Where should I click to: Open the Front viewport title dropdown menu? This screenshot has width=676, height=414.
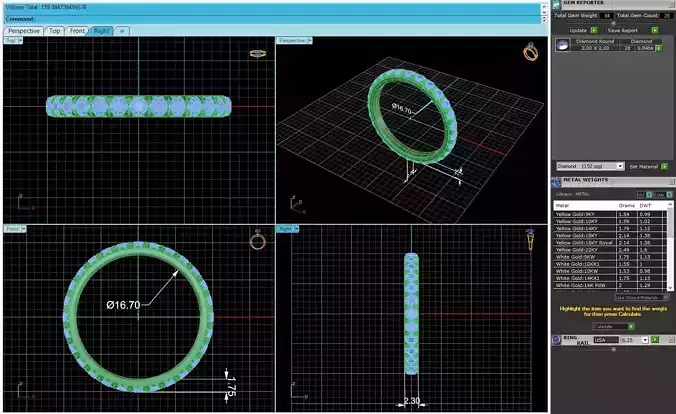pyautogui.click(x=24, y=229)
